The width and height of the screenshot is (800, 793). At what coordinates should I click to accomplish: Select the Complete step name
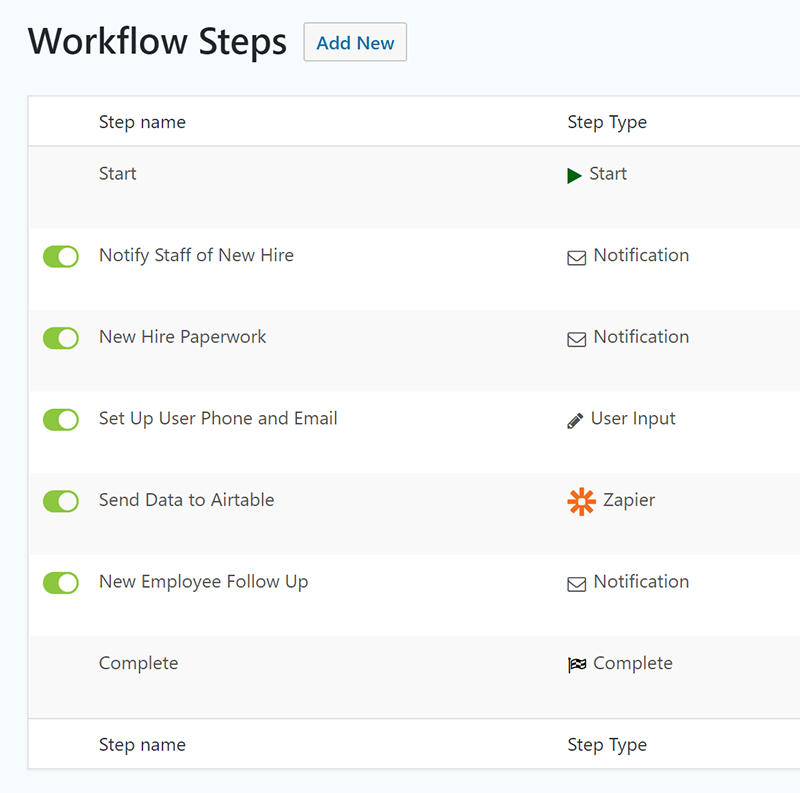click(x=138, y=663)
